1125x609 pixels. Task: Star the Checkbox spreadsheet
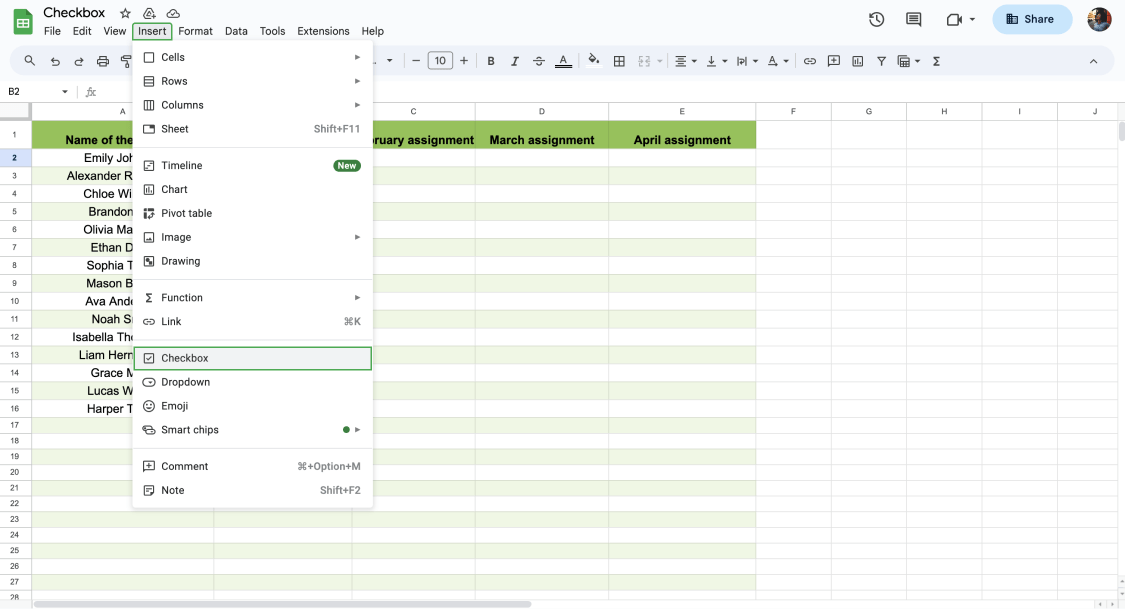(x=124, y=12)
